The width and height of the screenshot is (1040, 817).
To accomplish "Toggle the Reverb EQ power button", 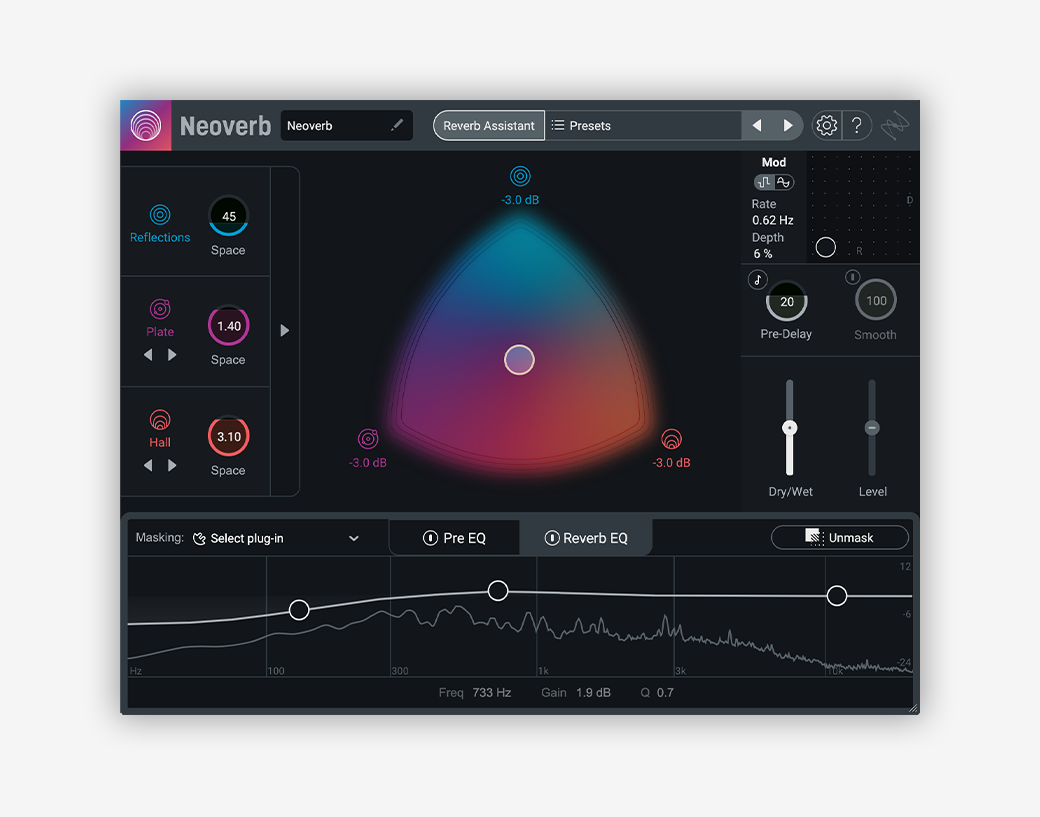I will [552, 538].
